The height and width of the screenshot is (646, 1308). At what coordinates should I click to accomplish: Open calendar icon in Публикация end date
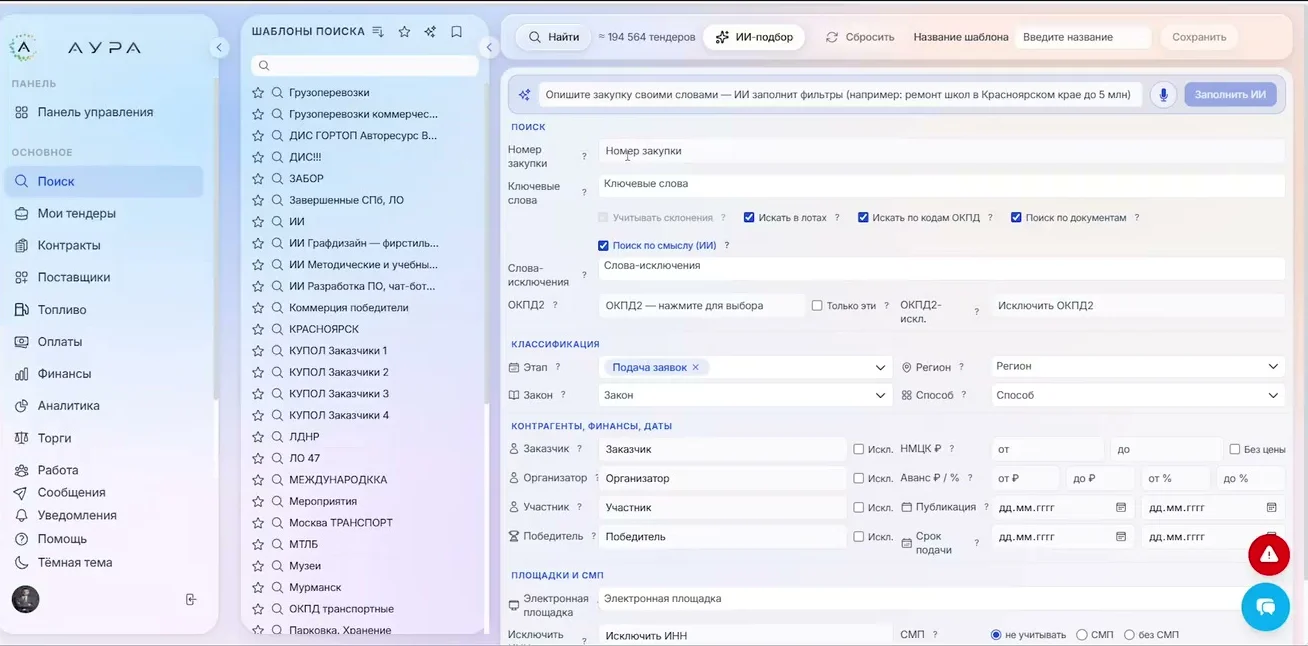pyautogui.click(x=1272, y=507)
